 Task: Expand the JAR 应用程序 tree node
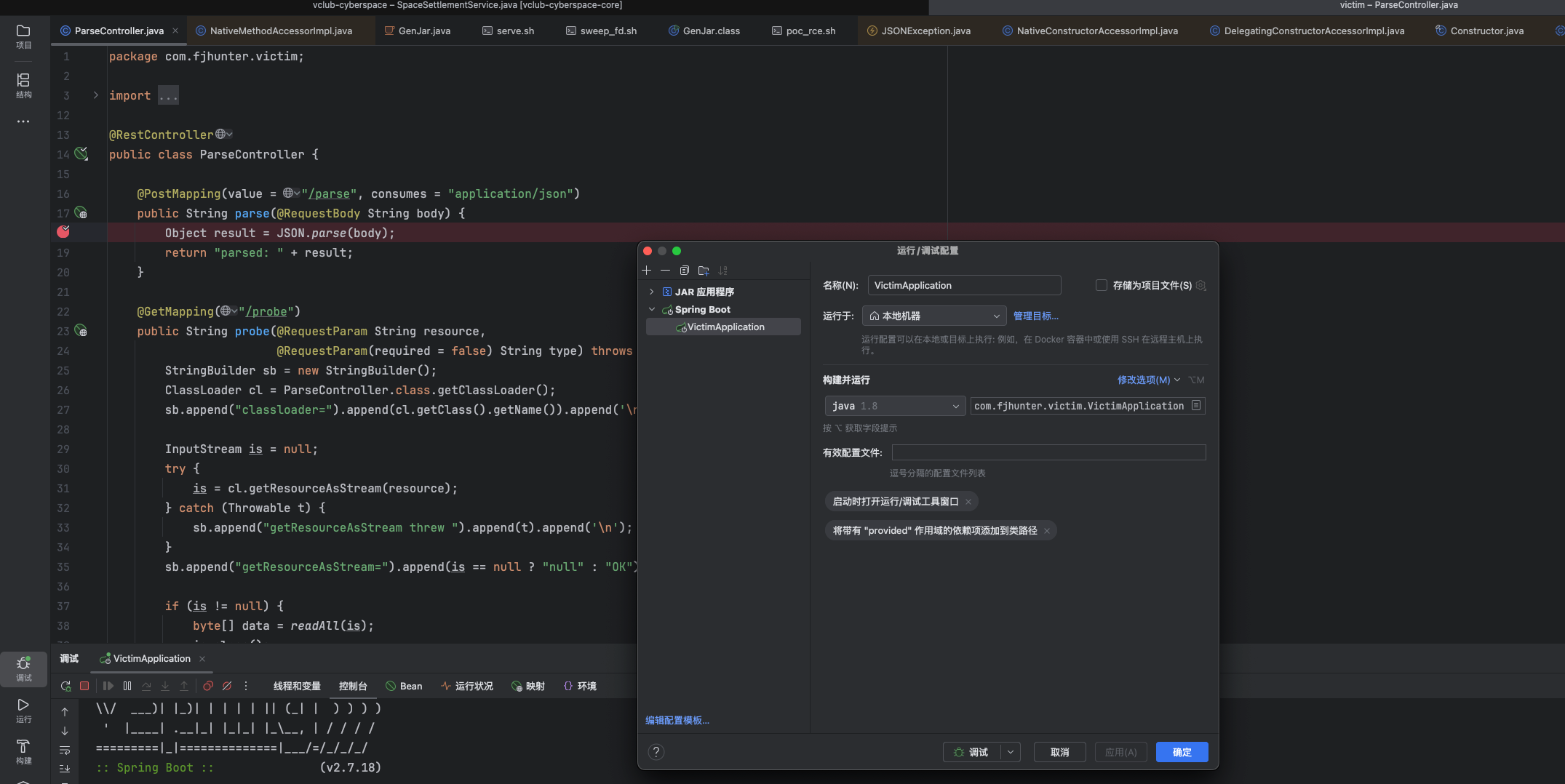coord(652,292)
